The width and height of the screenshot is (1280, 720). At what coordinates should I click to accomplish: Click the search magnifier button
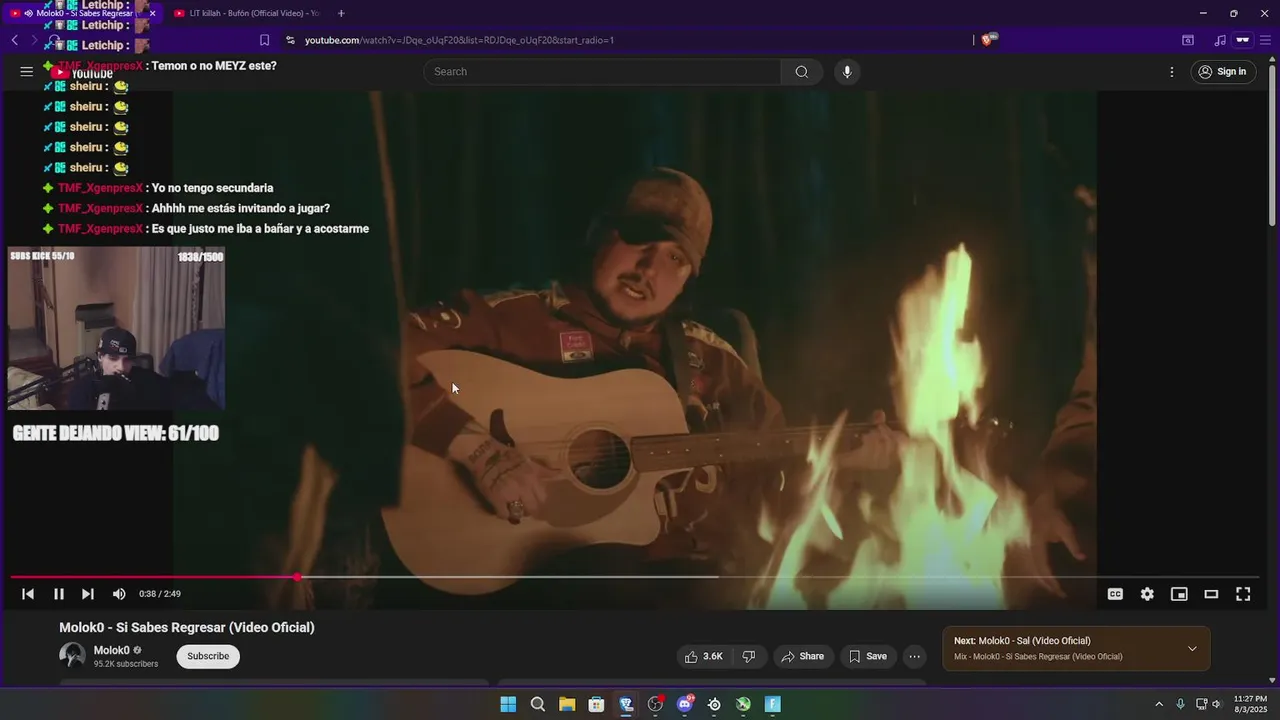coord(802,72)
